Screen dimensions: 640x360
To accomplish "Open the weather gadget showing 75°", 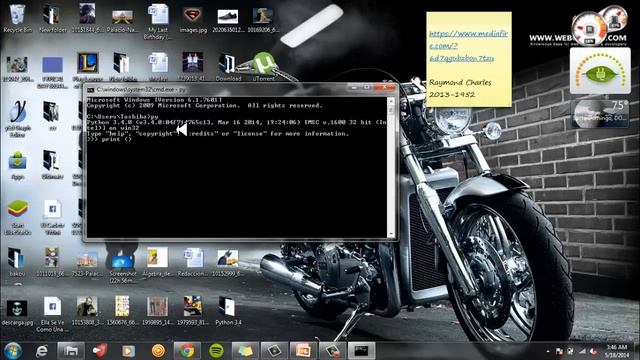I will pos(600,113).
